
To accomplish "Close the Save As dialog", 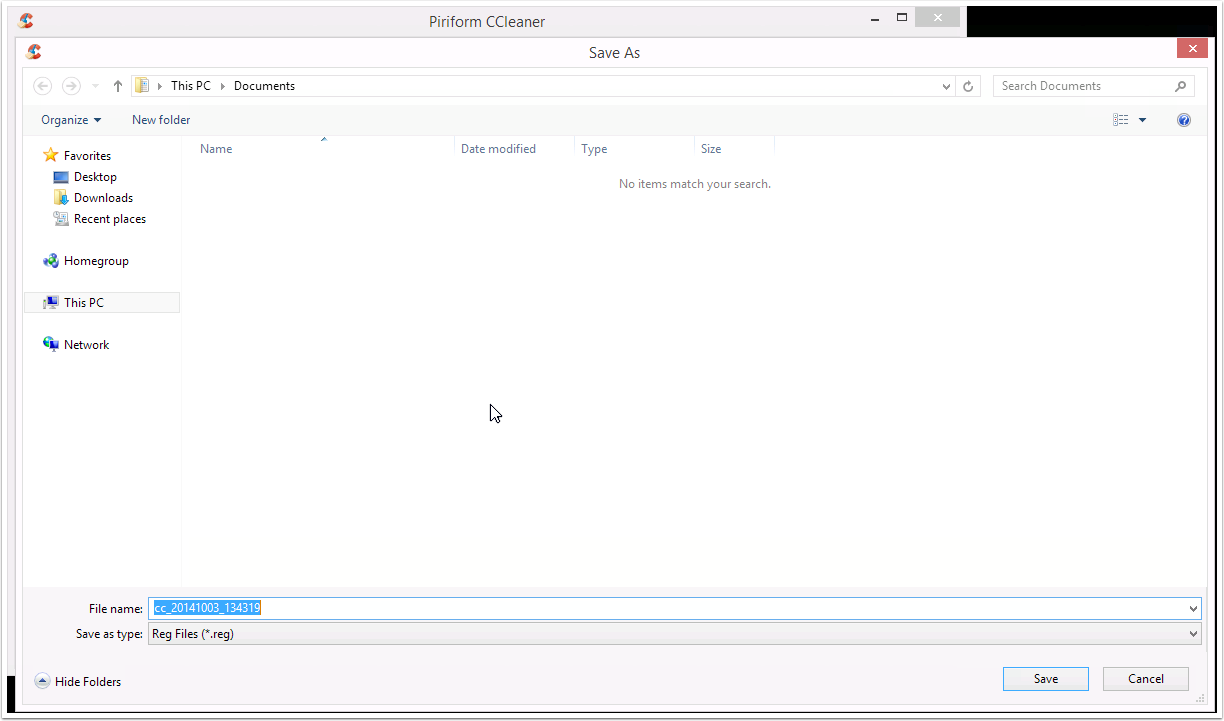I will click(x=1192, y=48).
